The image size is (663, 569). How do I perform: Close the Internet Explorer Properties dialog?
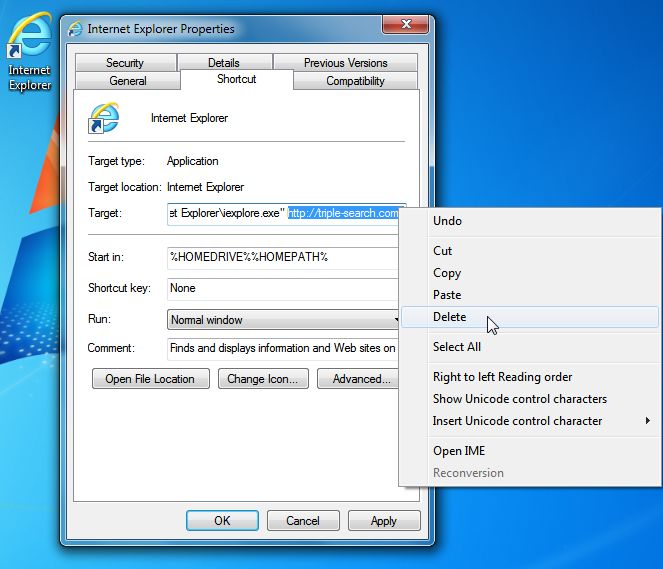[x=405, y=25]
